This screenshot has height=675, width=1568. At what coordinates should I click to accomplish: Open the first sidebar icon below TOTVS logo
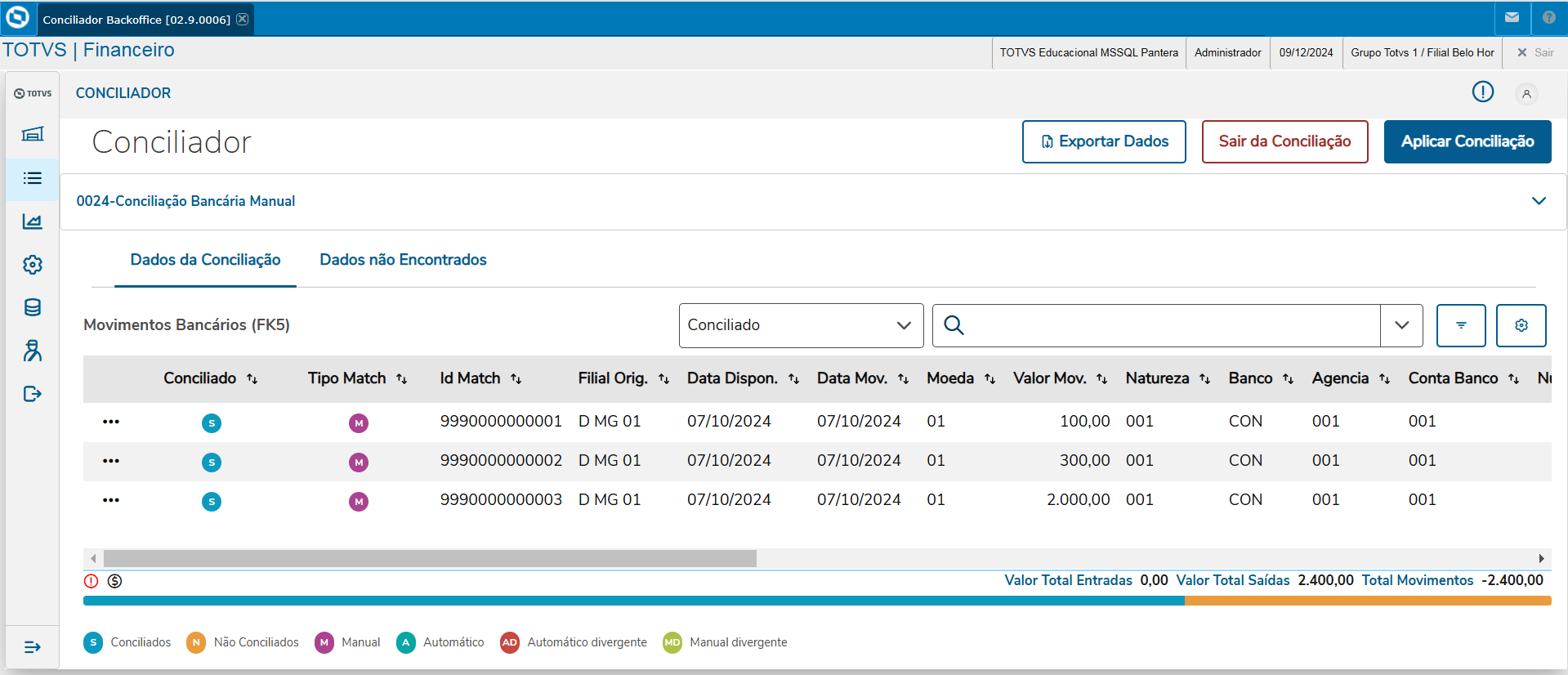click(x=33, y=134)
